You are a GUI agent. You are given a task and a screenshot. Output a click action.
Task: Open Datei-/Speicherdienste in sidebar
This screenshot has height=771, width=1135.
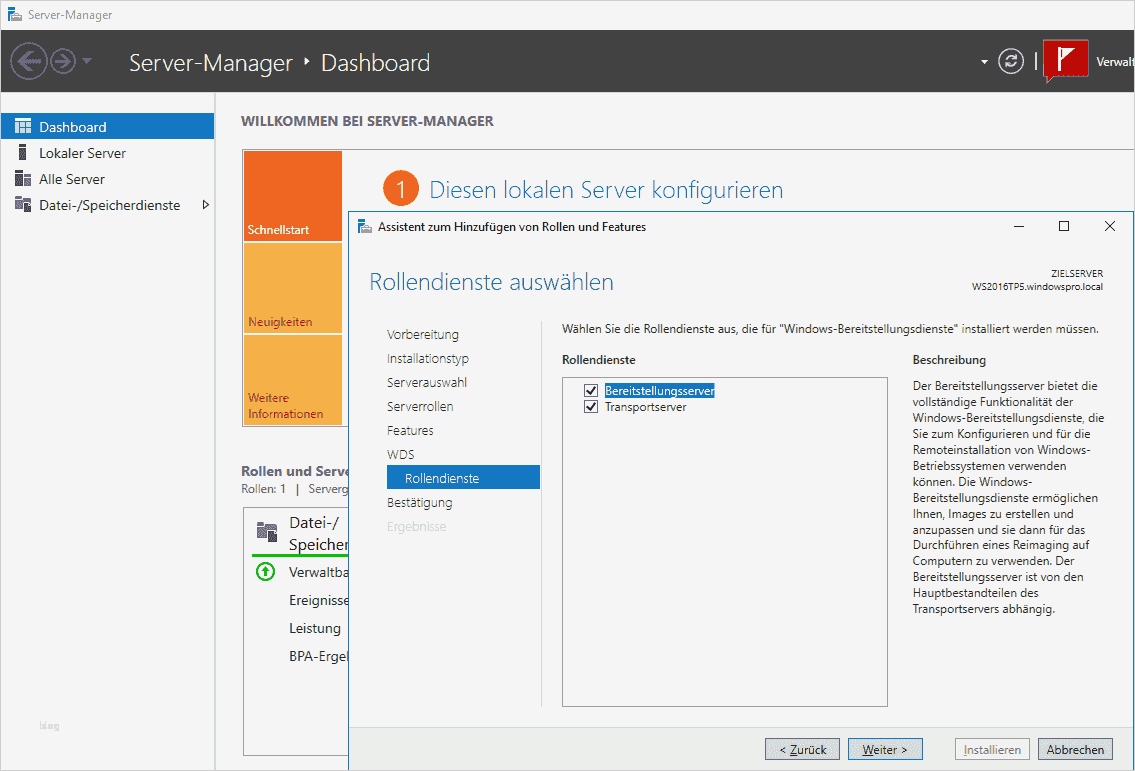107,205
